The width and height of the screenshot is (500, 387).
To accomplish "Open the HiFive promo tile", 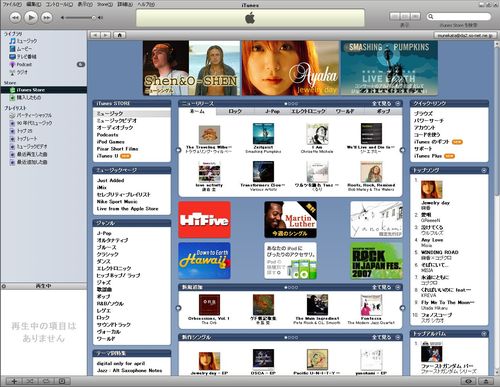I will pyautogui.click(x=204, y=219).
